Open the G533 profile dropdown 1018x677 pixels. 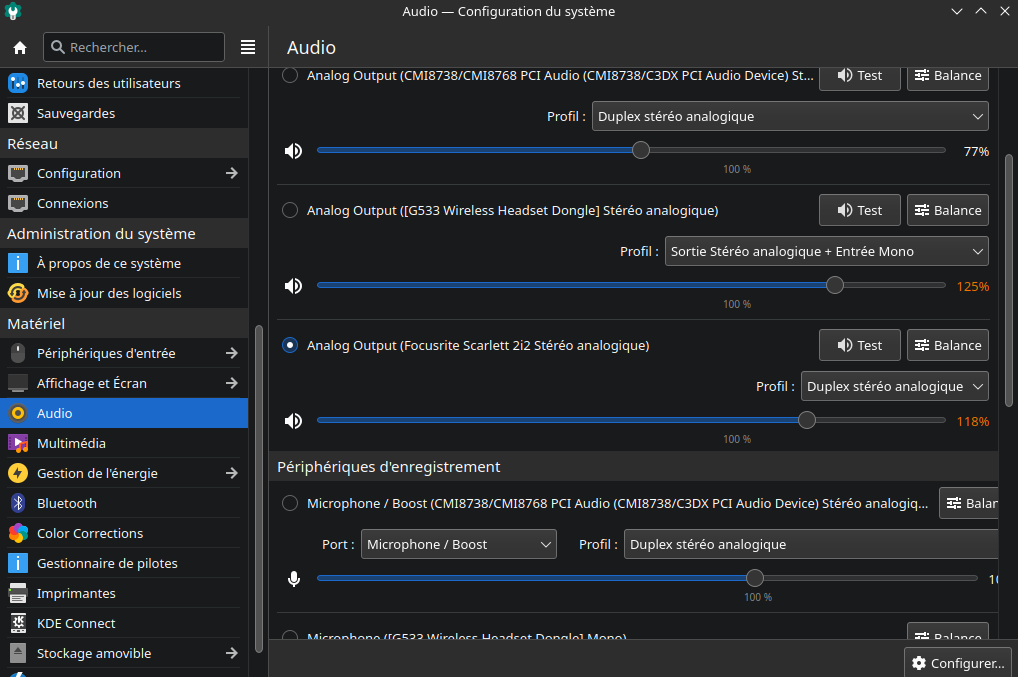click(826, 251)
